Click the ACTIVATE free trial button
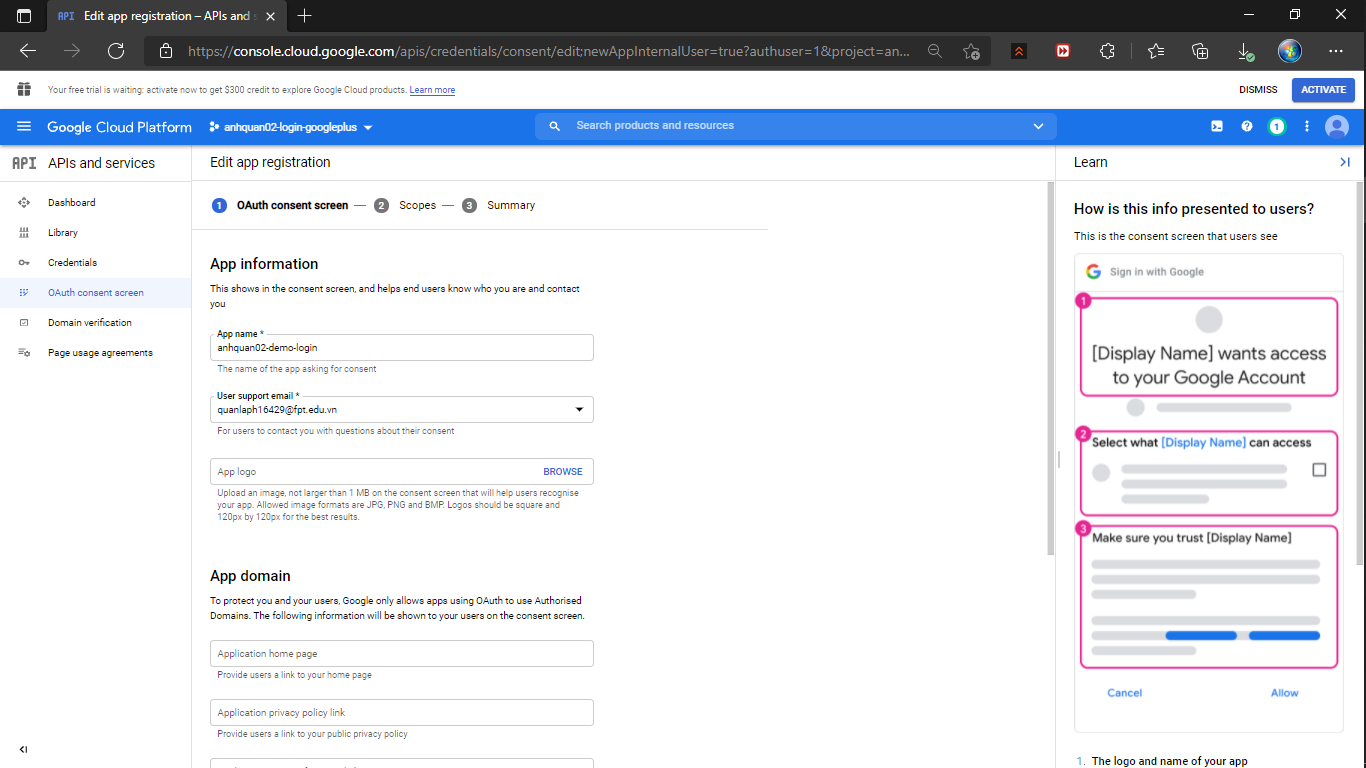1366x768 pixels. 1323,90
